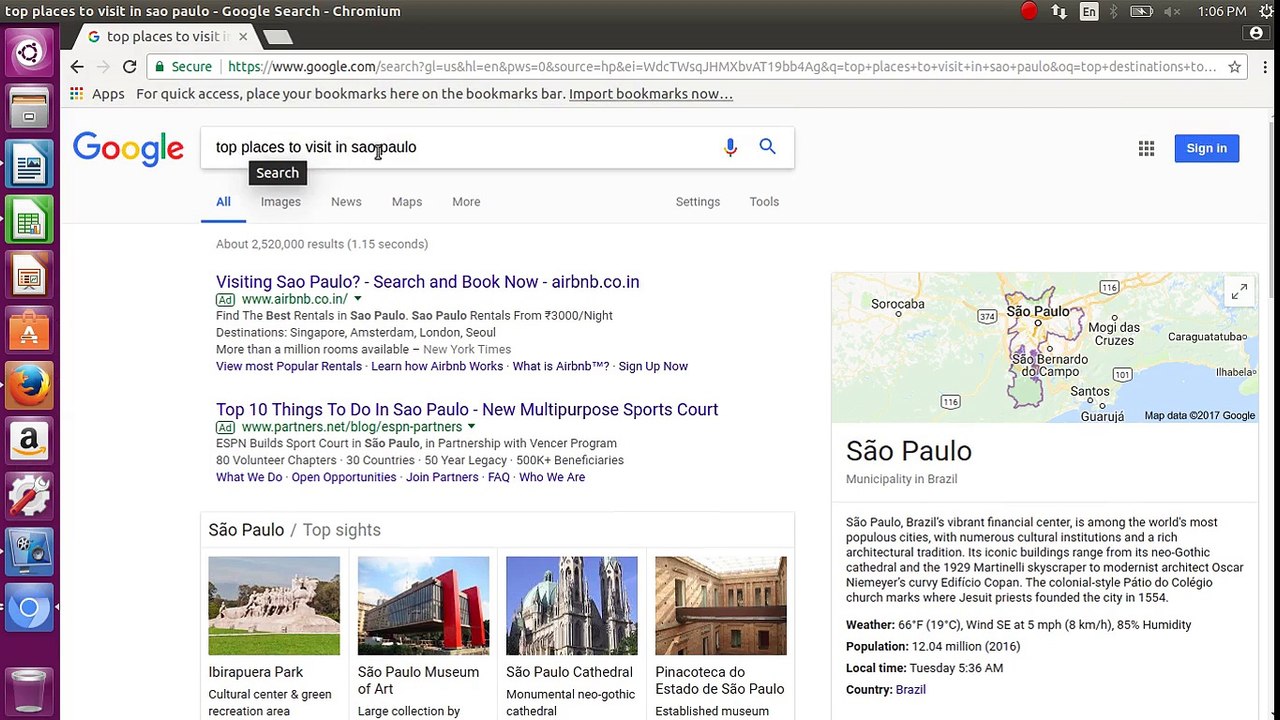Screen dimensions: 1280x720
Task: Switch to the News results tab
Action: coord(346,202)
